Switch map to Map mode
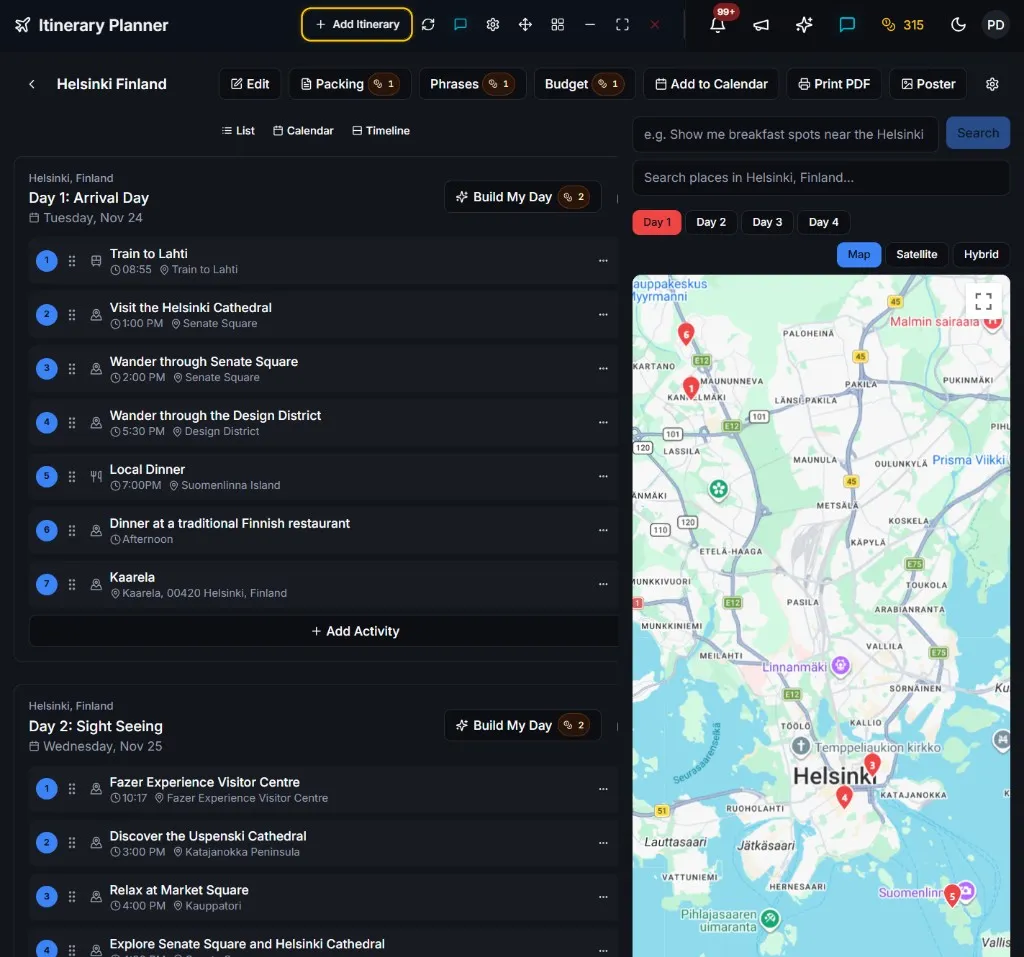The width and height of the screenshot is (1024, 957). tap(858, 254)
